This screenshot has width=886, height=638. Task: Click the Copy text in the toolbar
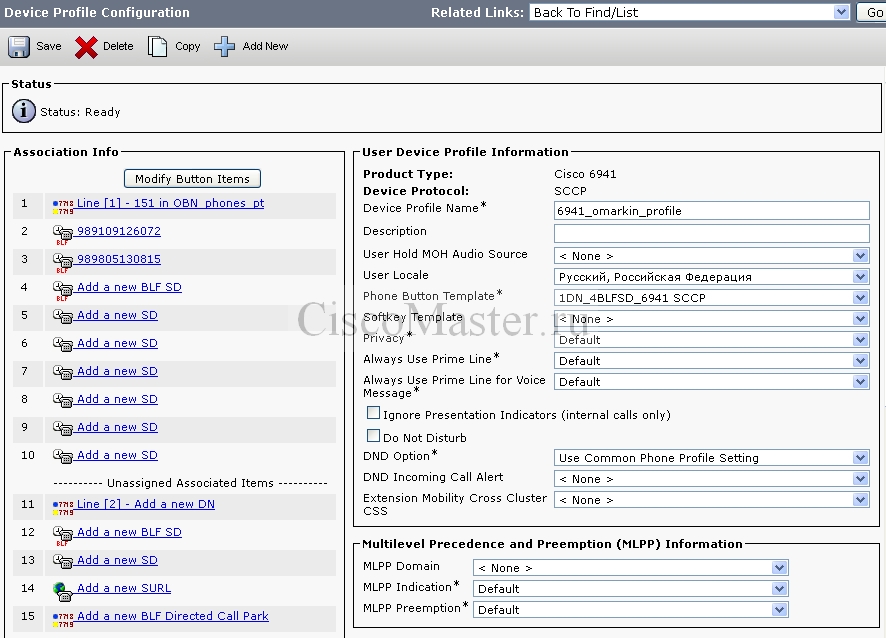pyautogui.click(x=188, y=46)
